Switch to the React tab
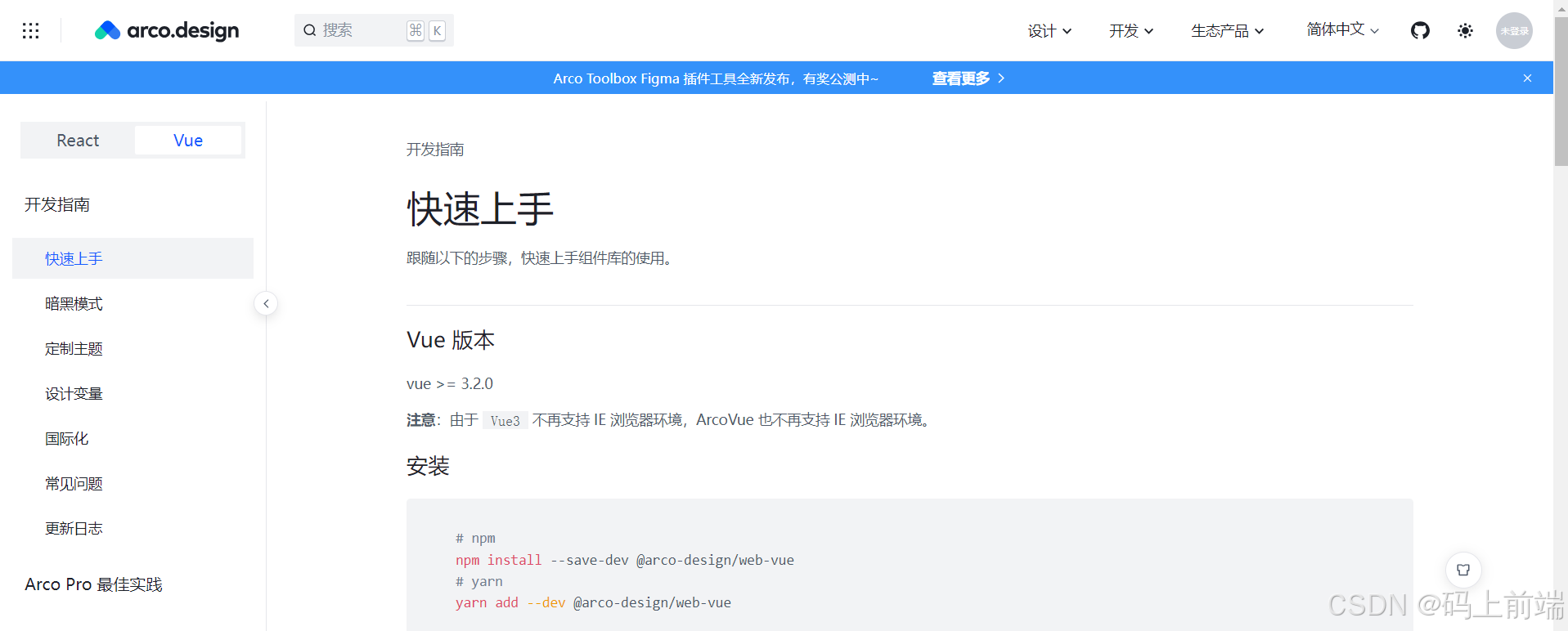This screenshot has width=1568, height=631. pyautogui.click(x=78, y=141)
